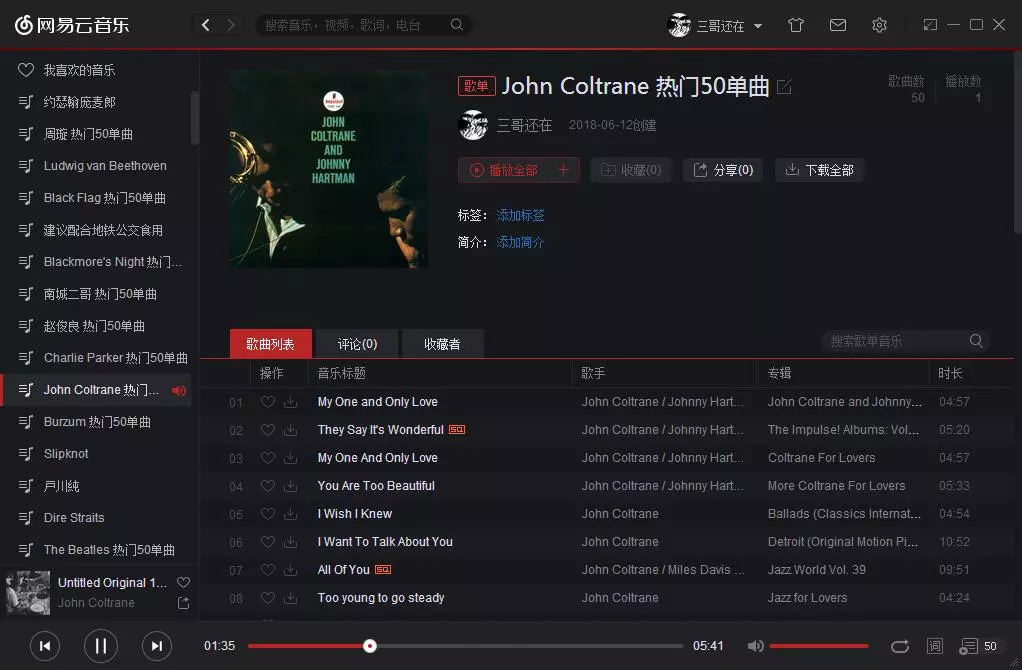Open playlist creator 三哥还在 profile

point(525,125)
